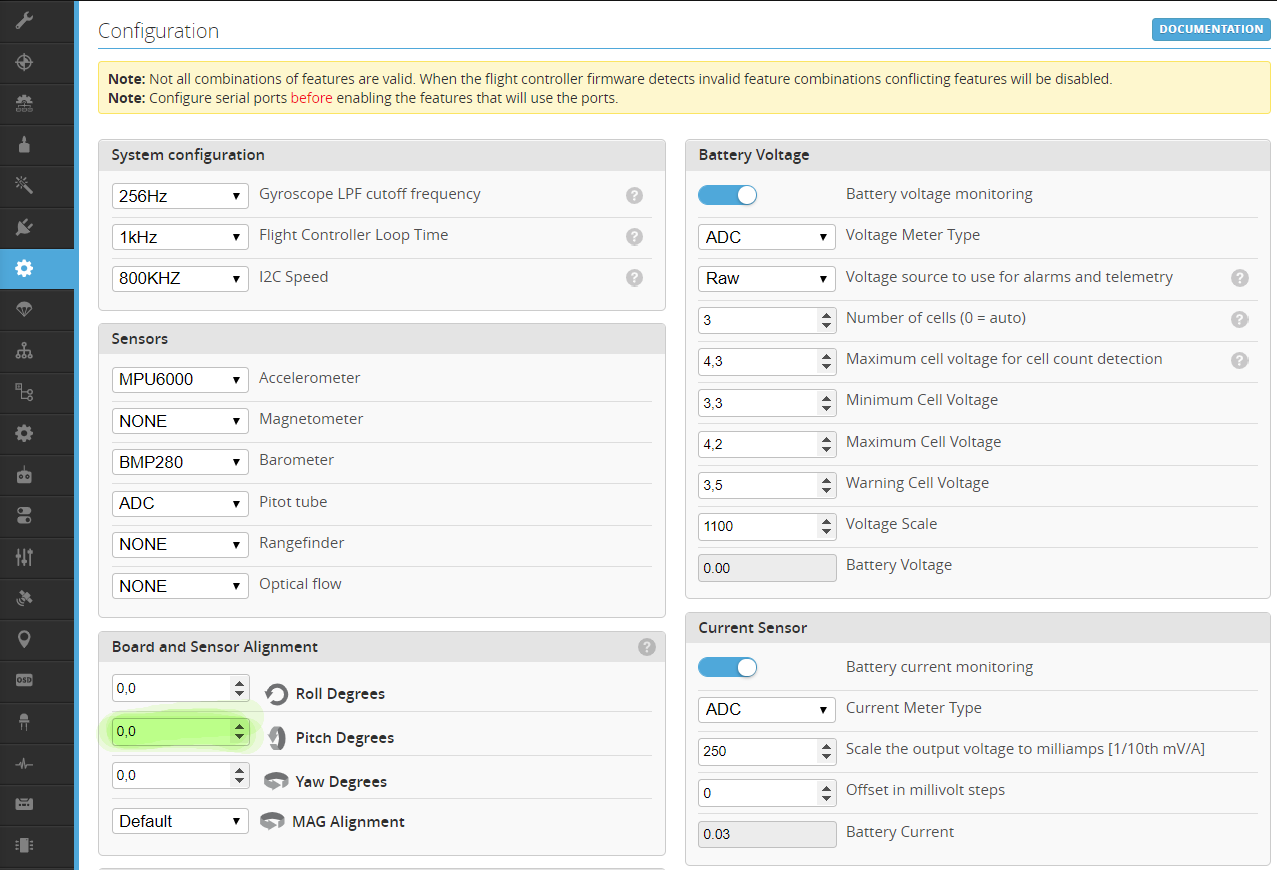
Task: Expand the Accelerometer MPU6000 dropdown
Action: 180,380
